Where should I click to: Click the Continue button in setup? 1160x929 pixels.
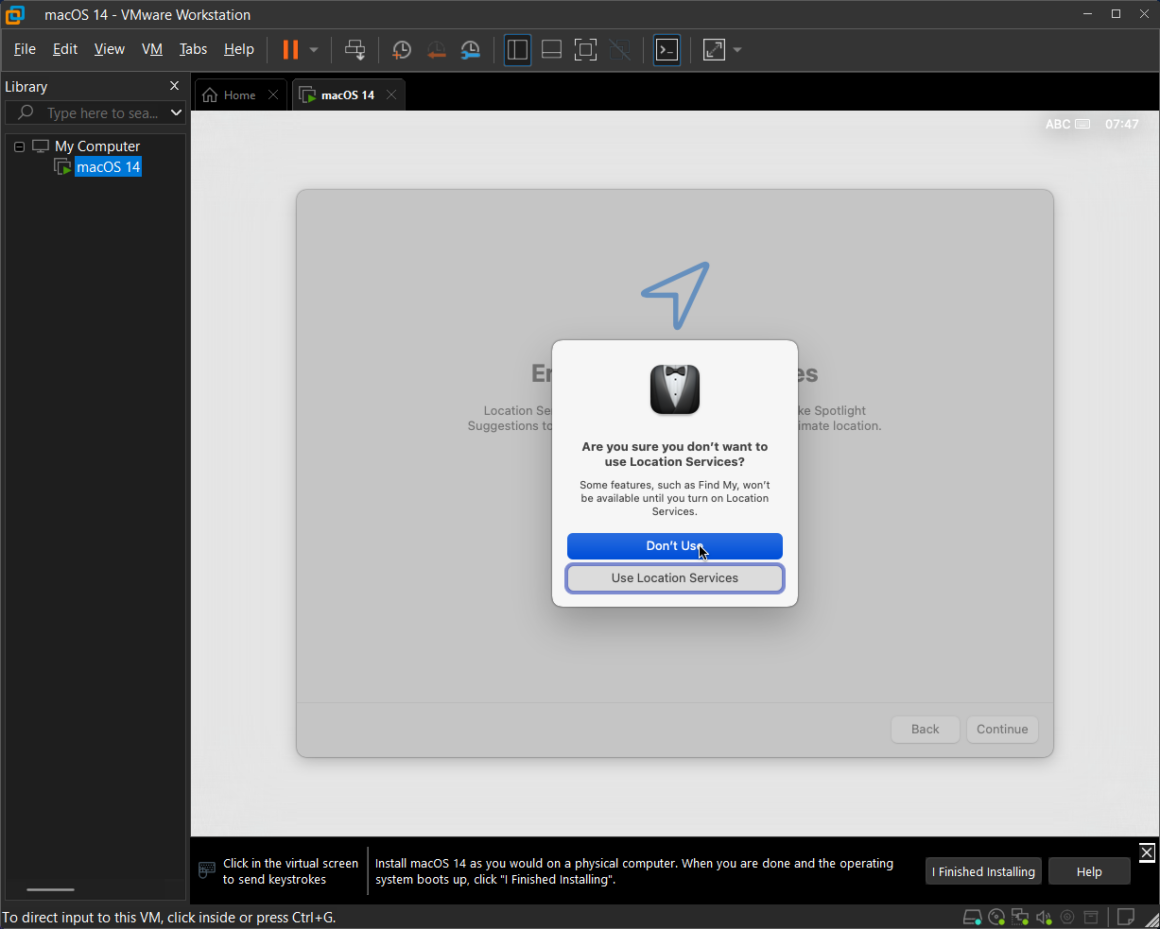point(1002,729)
